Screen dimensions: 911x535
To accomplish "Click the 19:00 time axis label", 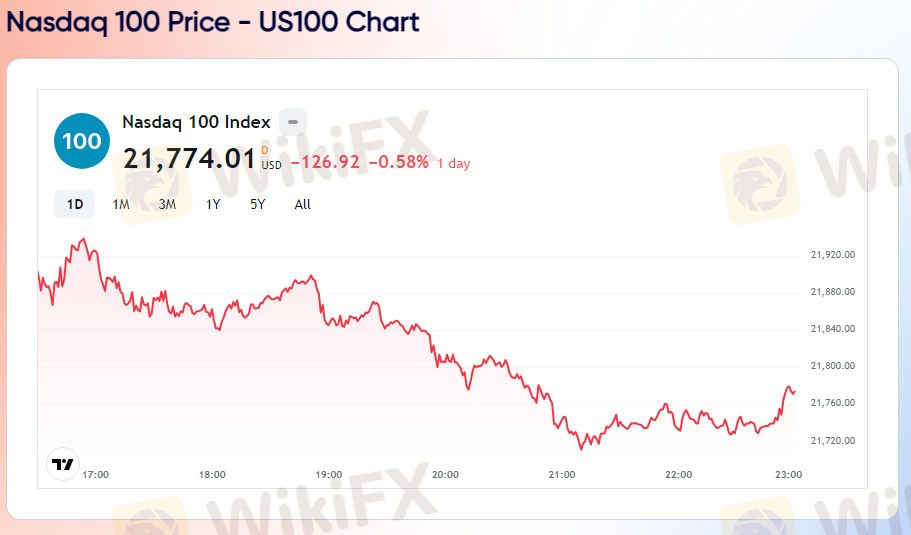I will click(329, 474).
